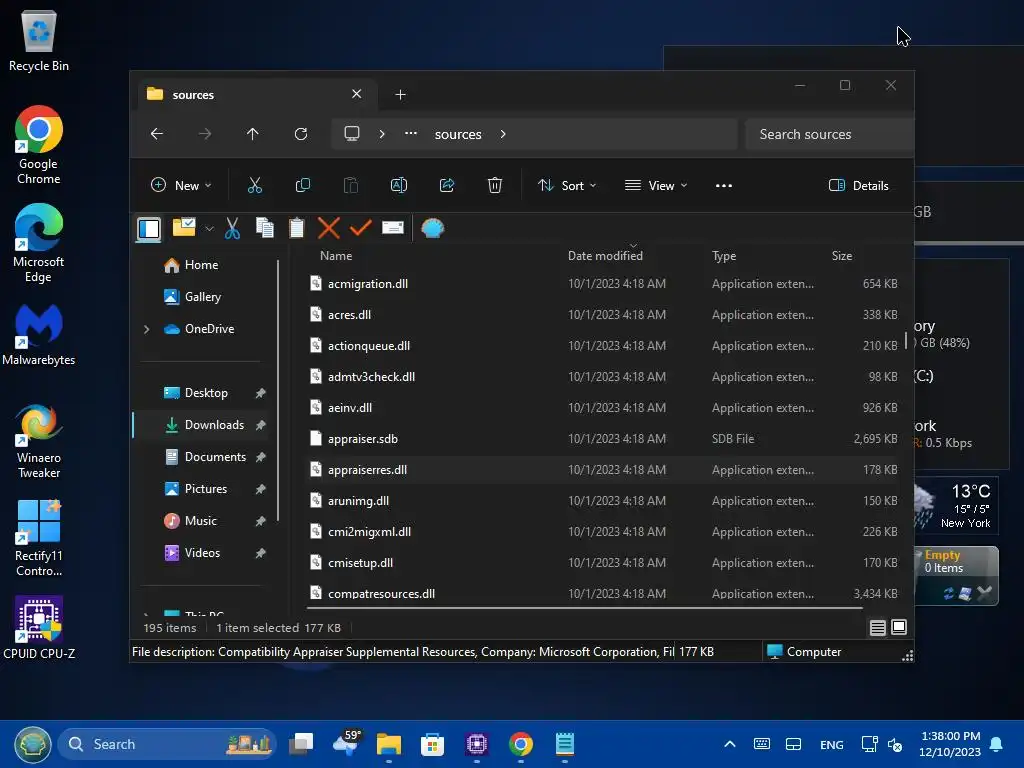Click the orange X delete icon
This screenshot has height=768, width=1024.
point(328,228)
